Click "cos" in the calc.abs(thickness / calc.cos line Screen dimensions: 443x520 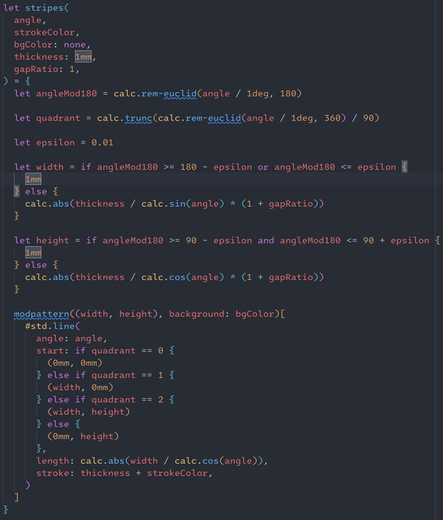click(177, 277)
